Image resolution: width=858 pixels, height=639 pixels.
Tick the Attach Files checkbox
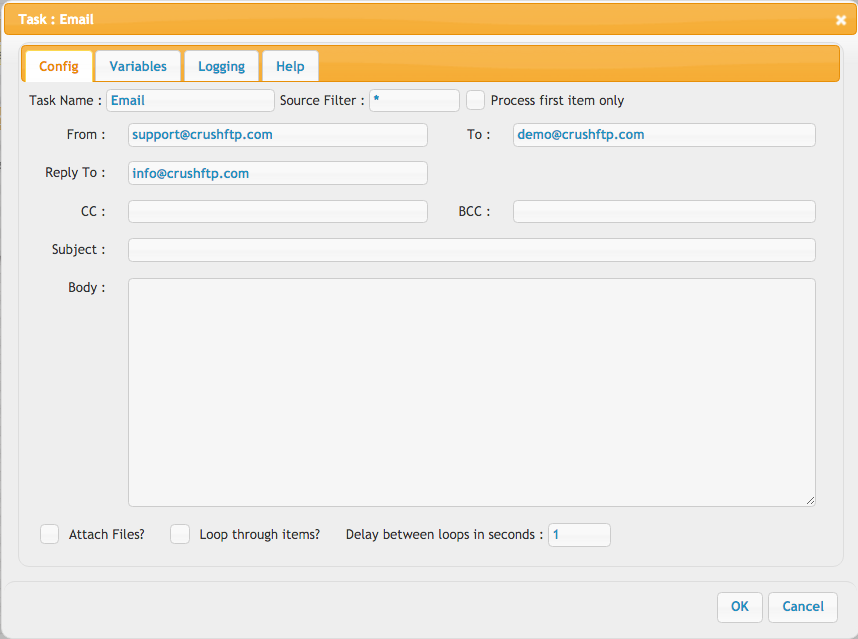point(49,534)
